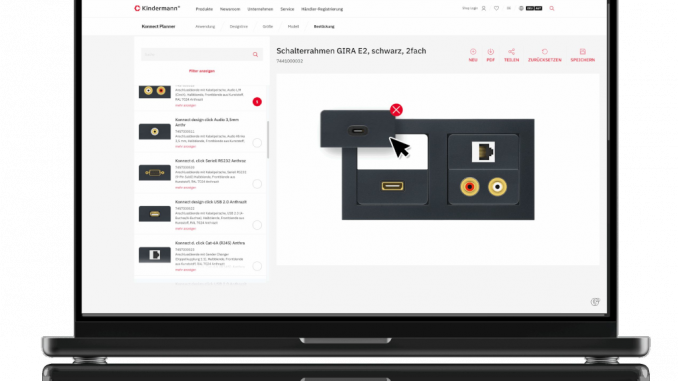
Task: Click 'Filter anzeigen' link
Action: pos(201,71)
